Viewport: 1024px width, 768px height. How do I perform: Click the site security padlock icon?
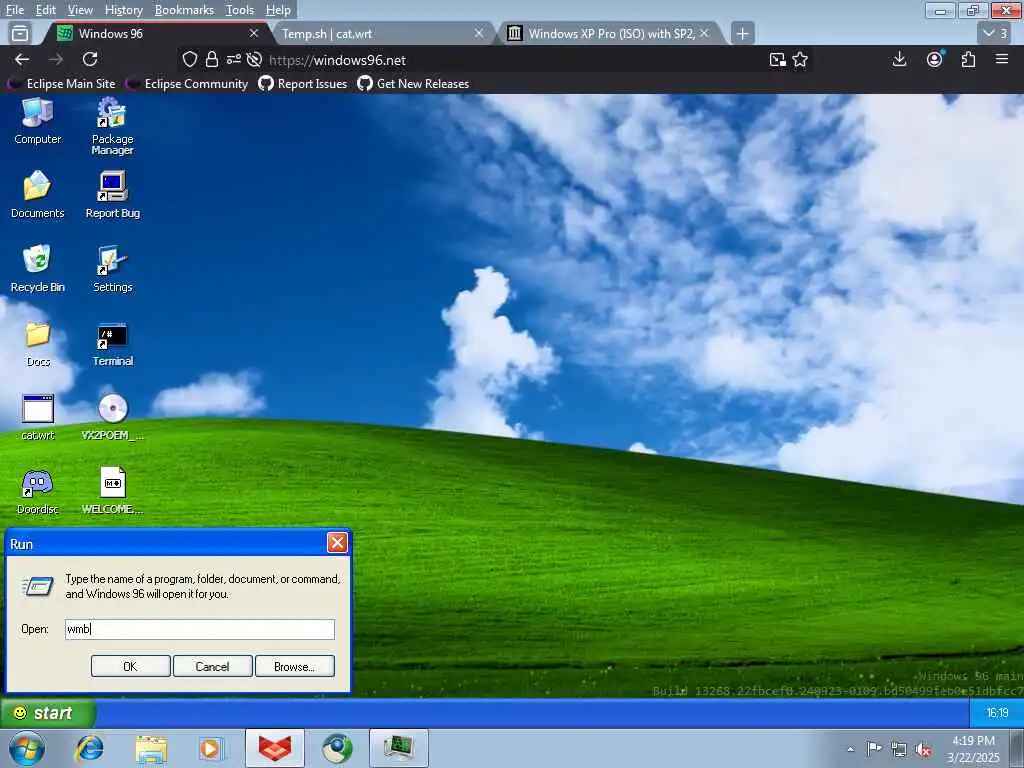point(212,59)
